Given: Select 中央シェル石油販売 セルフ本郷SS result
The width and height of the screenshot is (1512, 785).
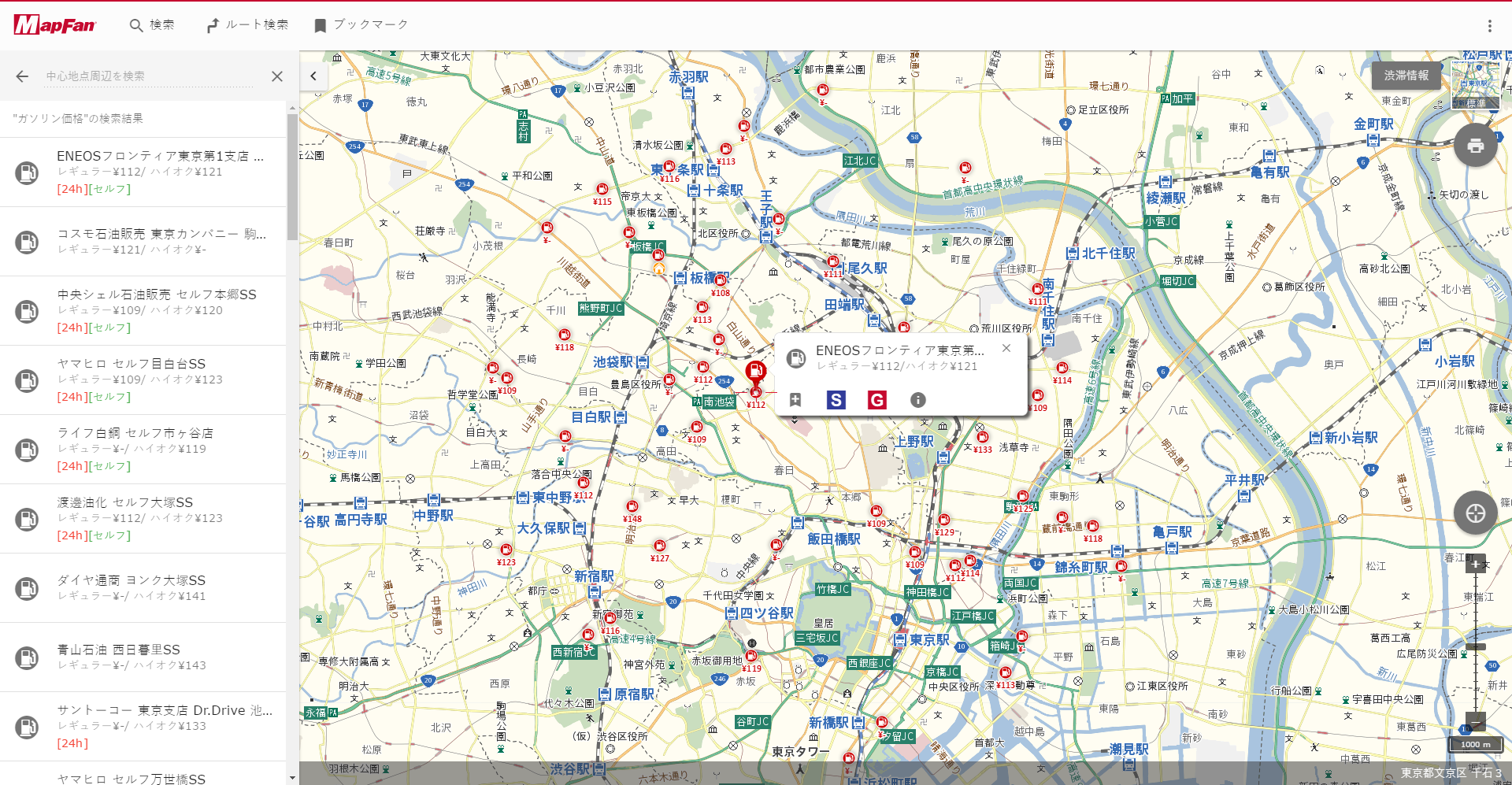Looking at the screenshot, I should click(143, 311).
